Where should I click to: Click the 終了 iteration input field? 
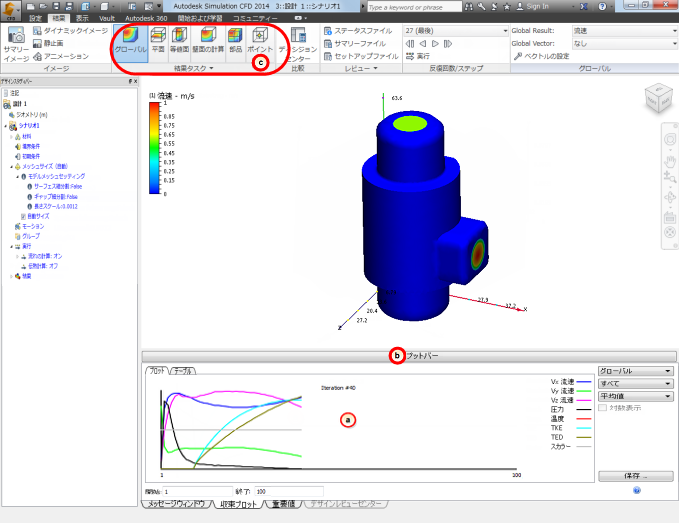[289, 492]
